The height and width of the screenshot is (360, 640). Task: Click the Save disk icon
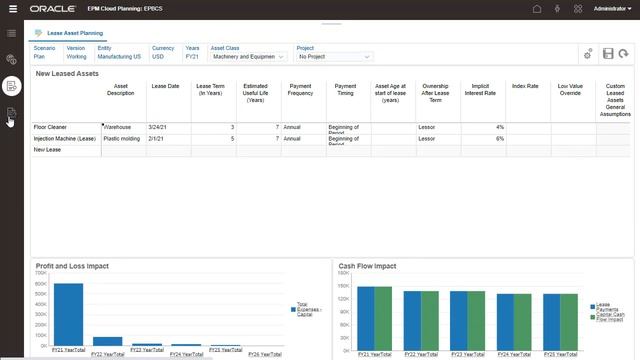tap(608, 53)
